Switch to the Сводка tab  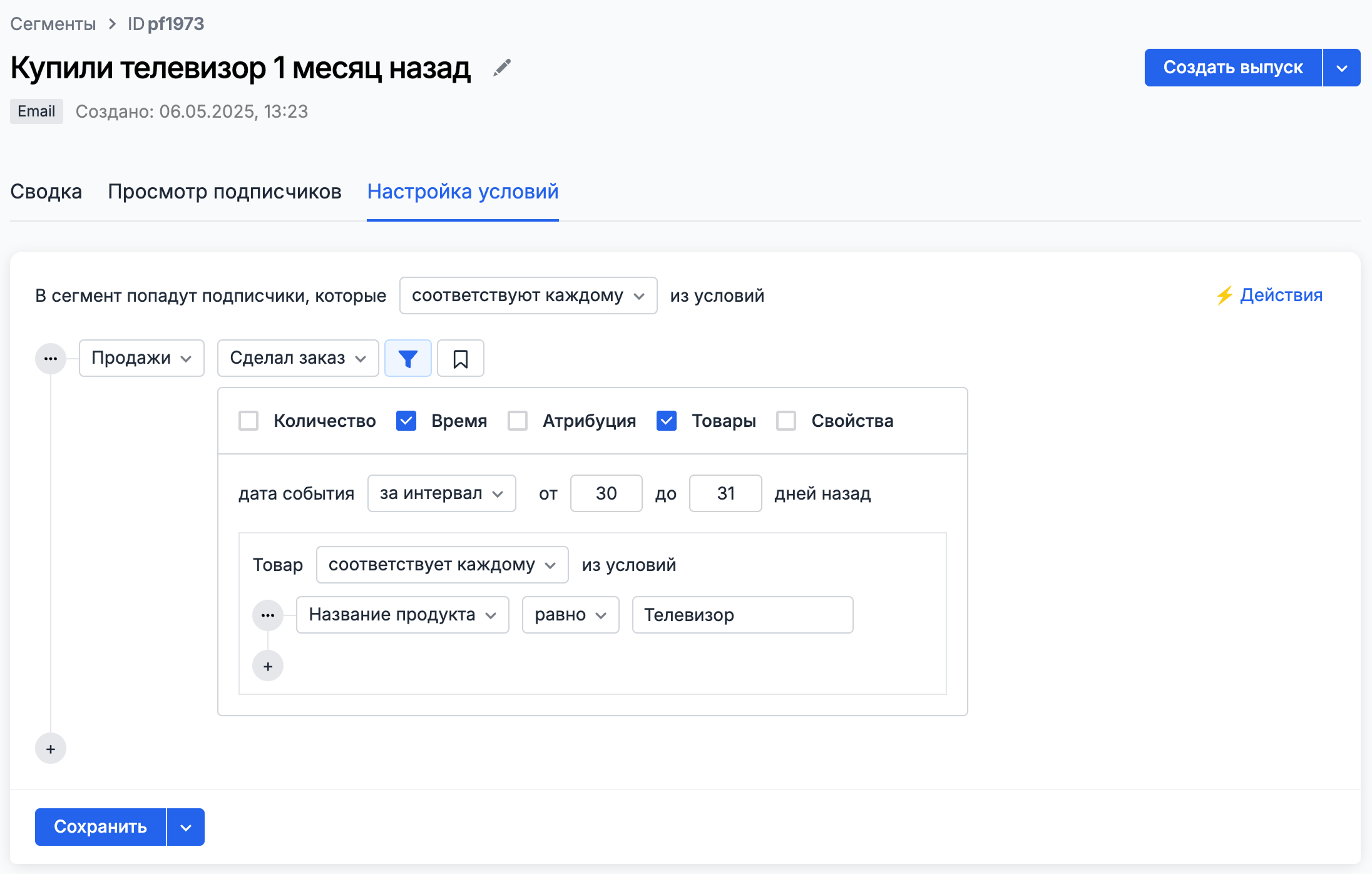tap(46, 192)
